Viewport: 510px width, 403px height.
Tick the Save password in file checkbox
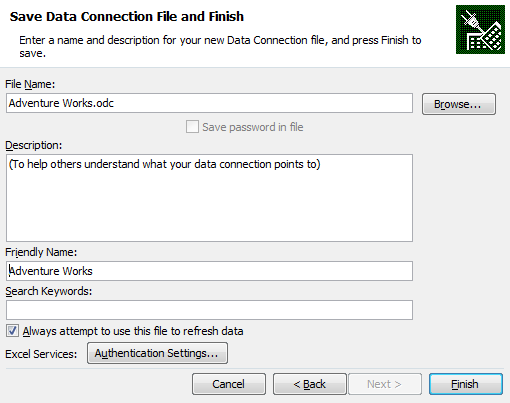point(192,127)
